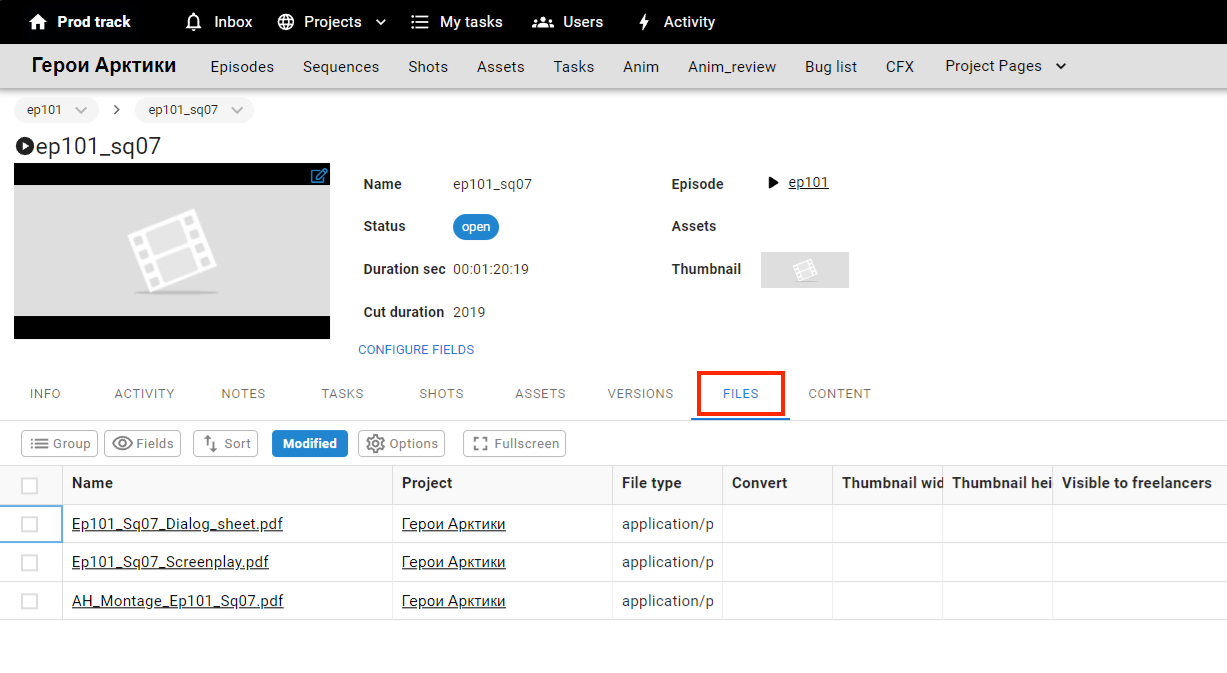Tick the checkbox for Ep101_Sq07_Dialog_sheet.pdf
This screenshot has width=1227, height=673.
tap(30, 524)
